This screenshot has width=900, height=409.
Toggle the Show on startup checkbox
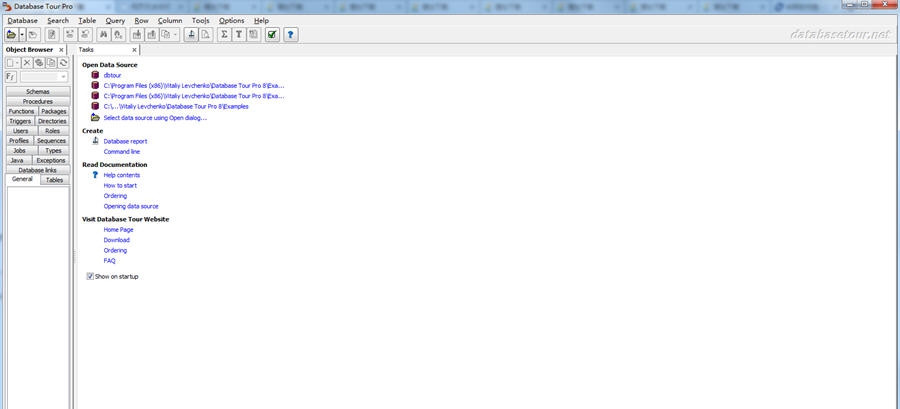tap(90, 276)
